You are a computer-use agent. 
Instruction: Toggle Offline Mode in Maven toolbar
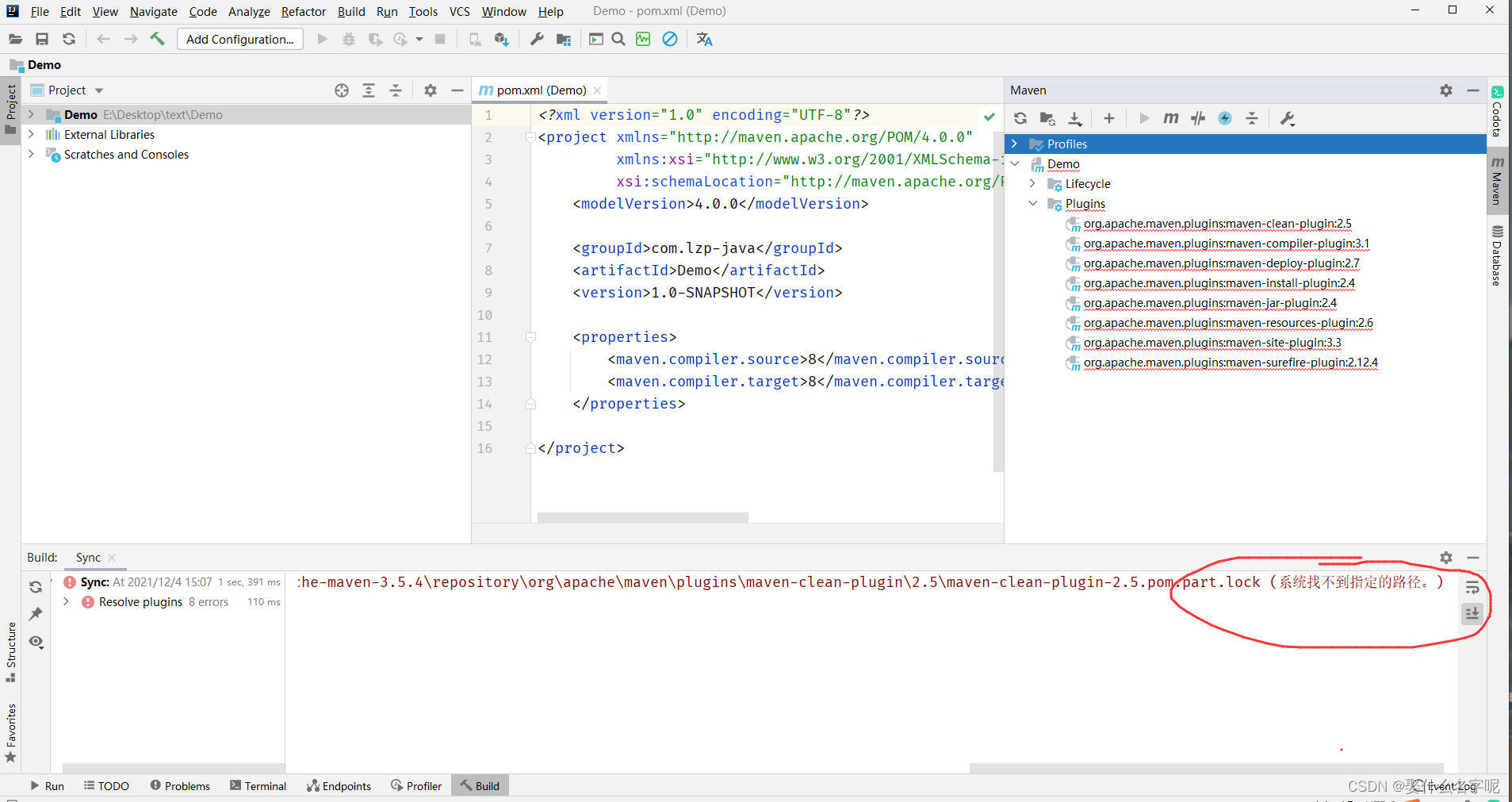pos(1198,118)
